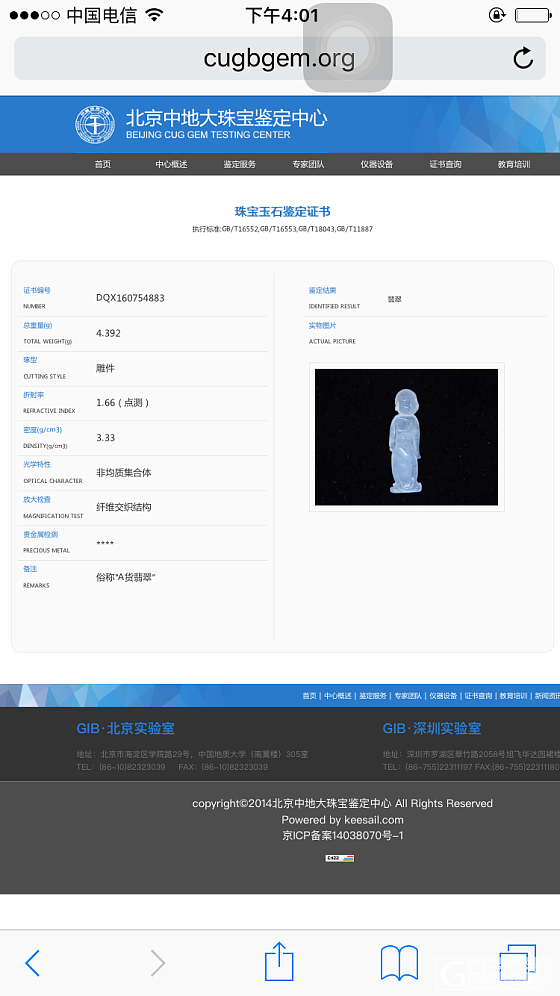Click footer link 中心概述
The height and width of the screenshot is (996, 560).
click(338, 696)
